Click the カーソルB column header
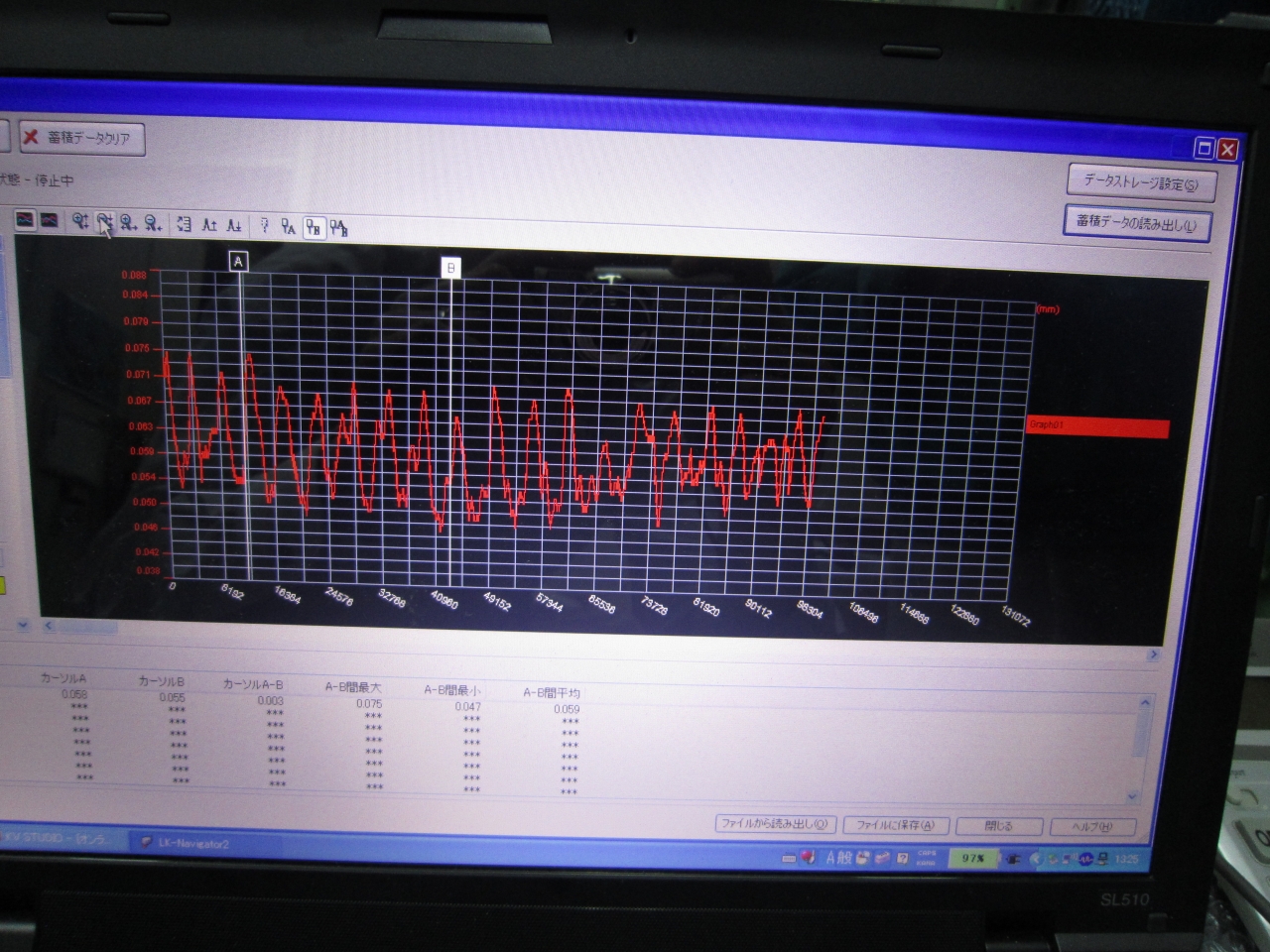The width and height of the screenshot is (1270, 952). 162,681
